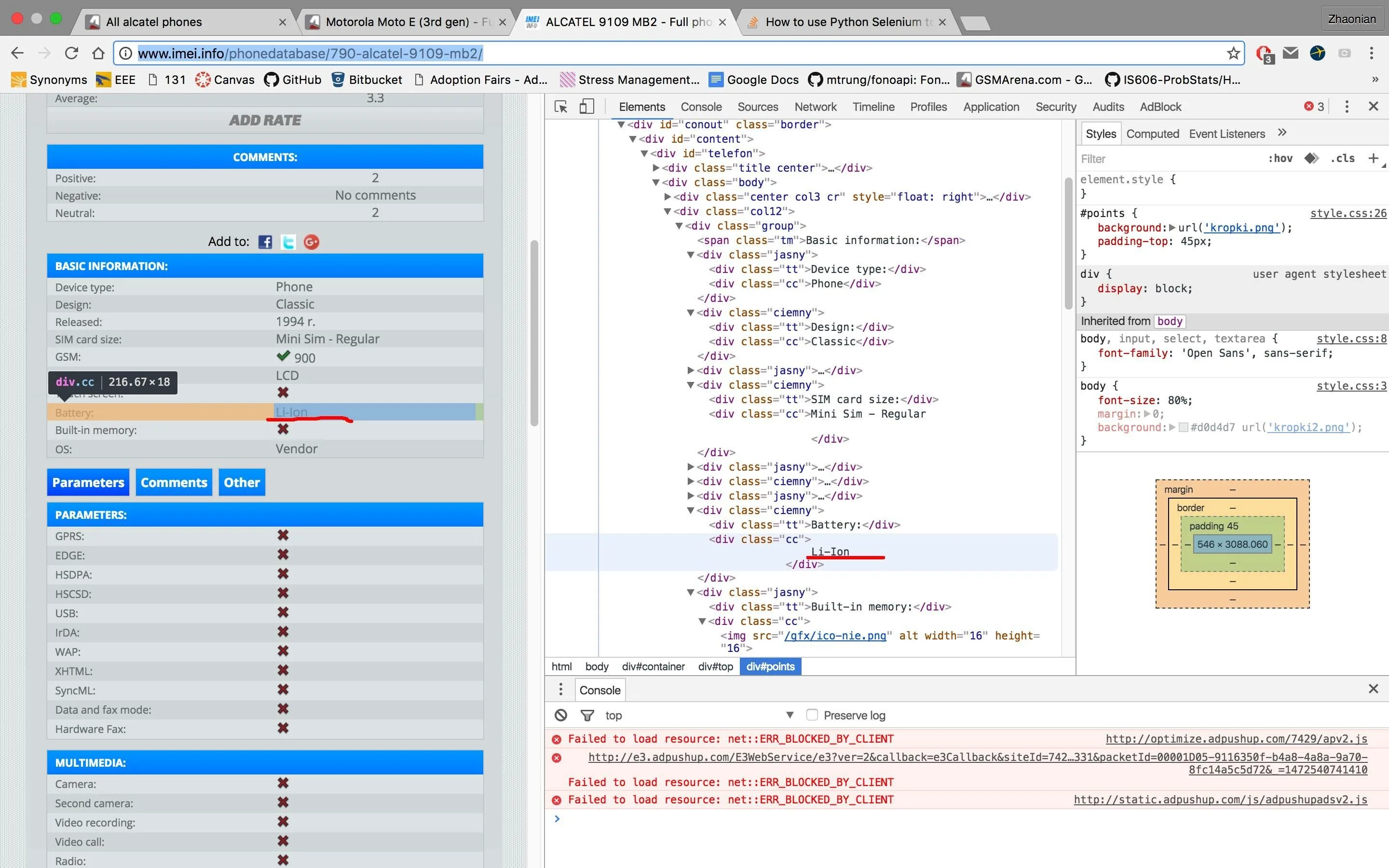Add new style rule plus icon
The image size is (1389, 868).
tap(1374, 159)
